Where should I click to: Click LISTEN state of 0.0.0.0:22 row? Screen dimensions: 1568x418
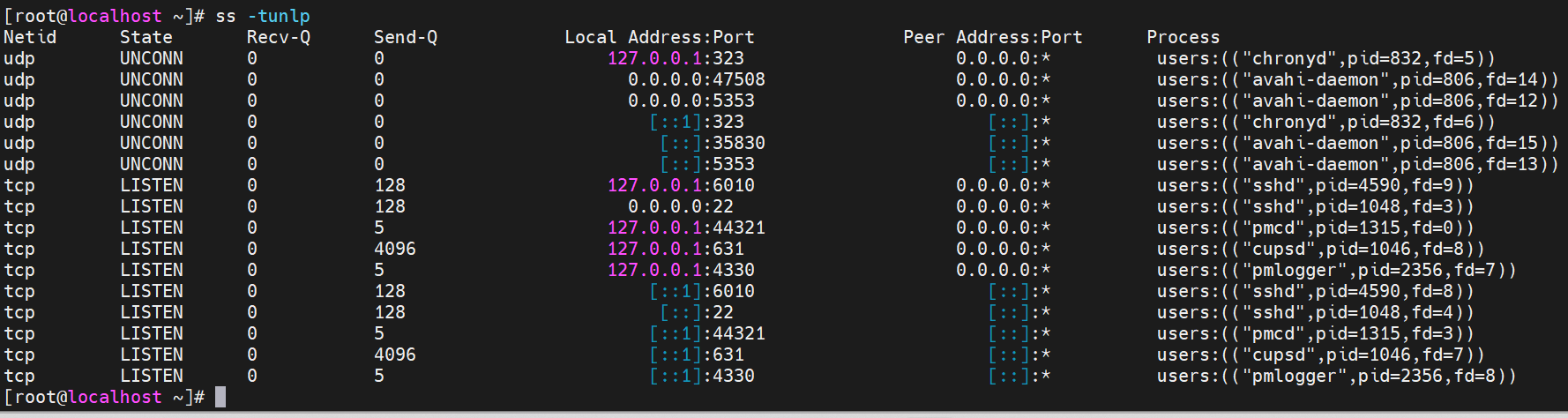tap(152, 206)
